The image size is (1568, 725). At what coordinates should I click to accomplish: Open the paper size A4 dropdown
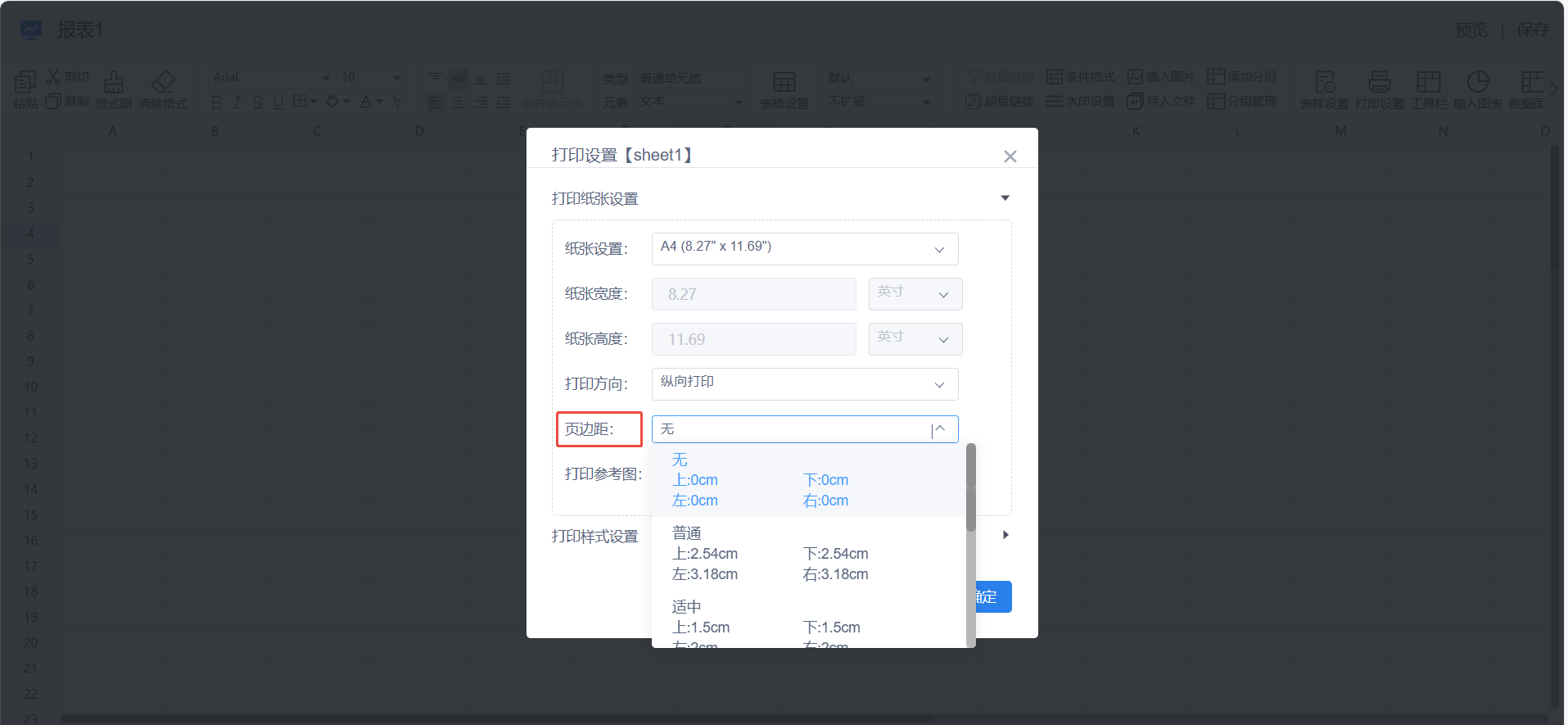[x=804, y=249]
